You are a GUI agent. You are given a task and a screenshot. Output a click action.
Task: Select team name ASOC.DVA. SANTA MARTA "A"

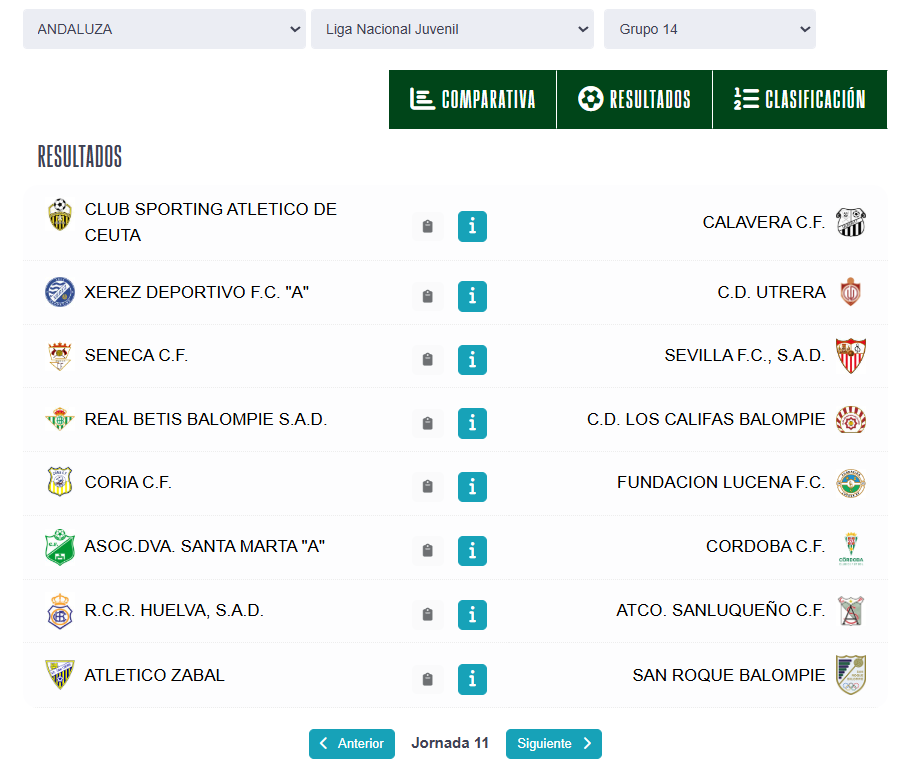click(x=205, y=546)
